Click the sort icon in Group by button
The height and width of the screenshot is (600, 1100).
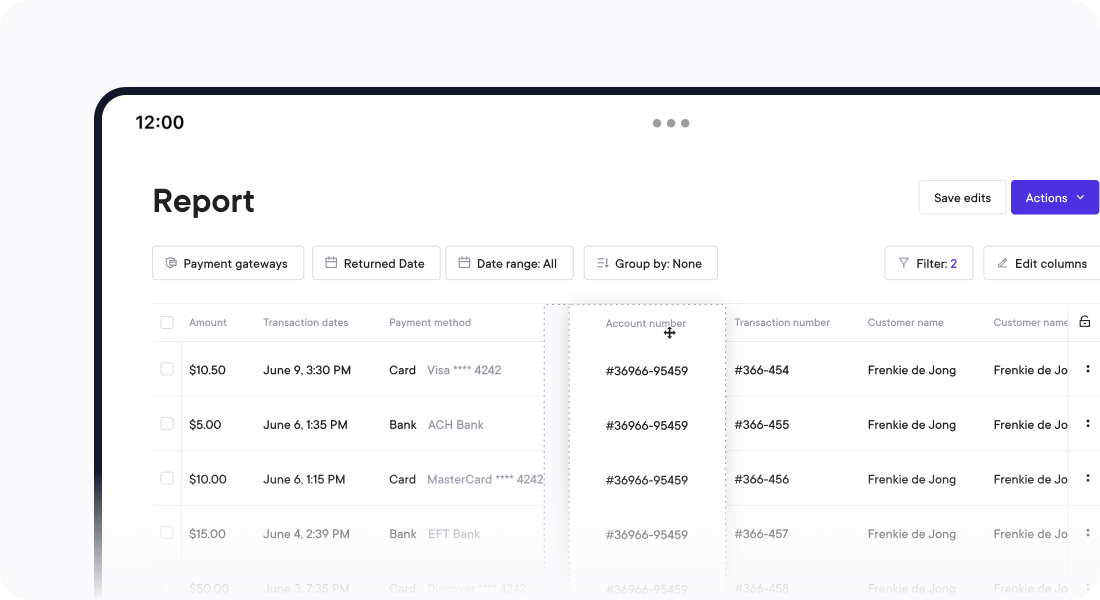601,263
